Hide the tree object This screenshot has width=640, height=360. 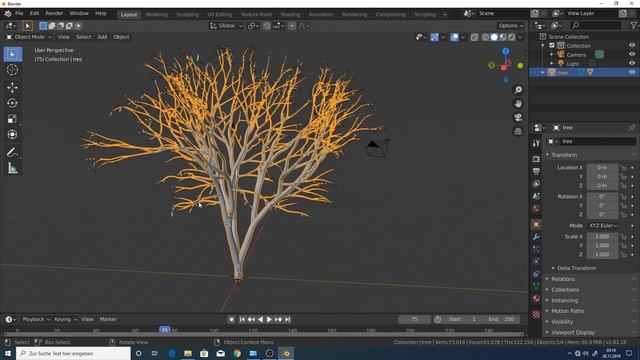632,72
